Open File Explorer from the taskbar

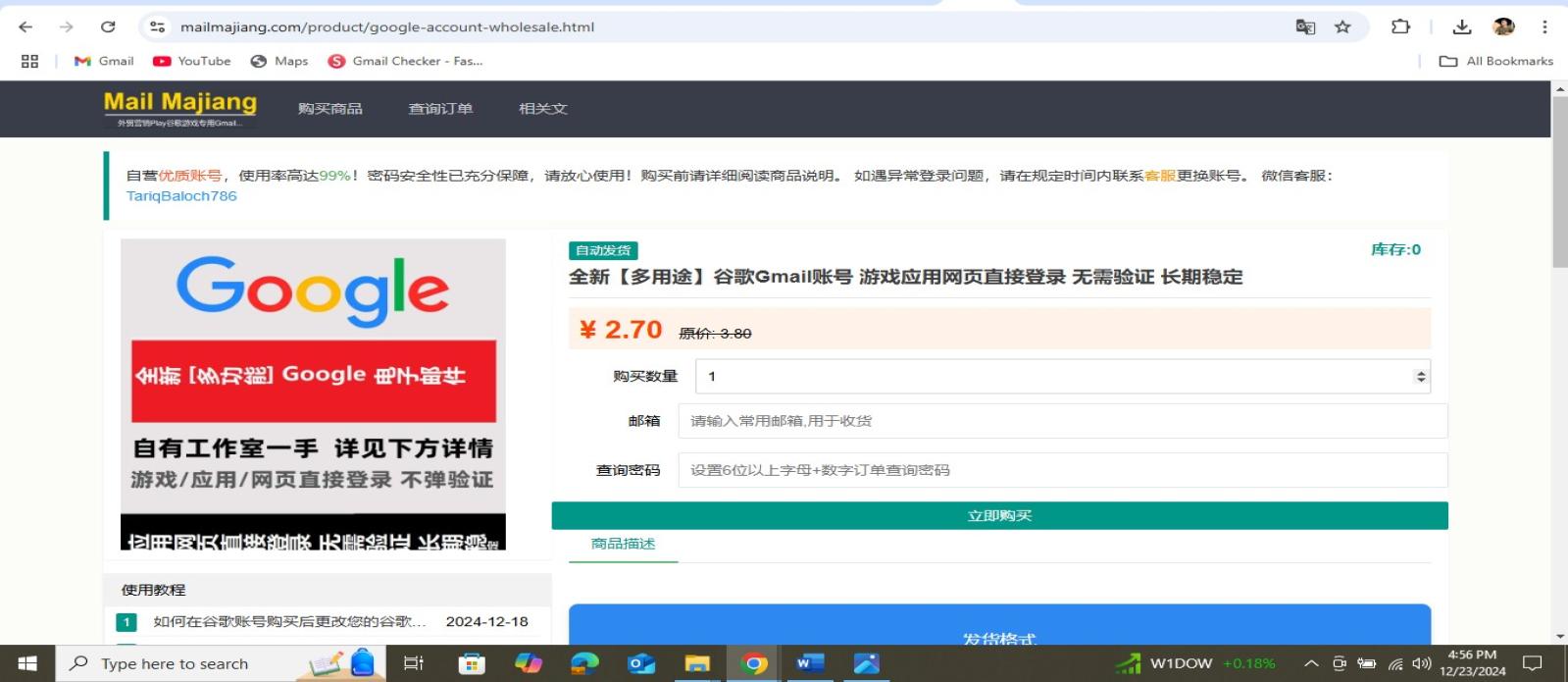(696, 663)
